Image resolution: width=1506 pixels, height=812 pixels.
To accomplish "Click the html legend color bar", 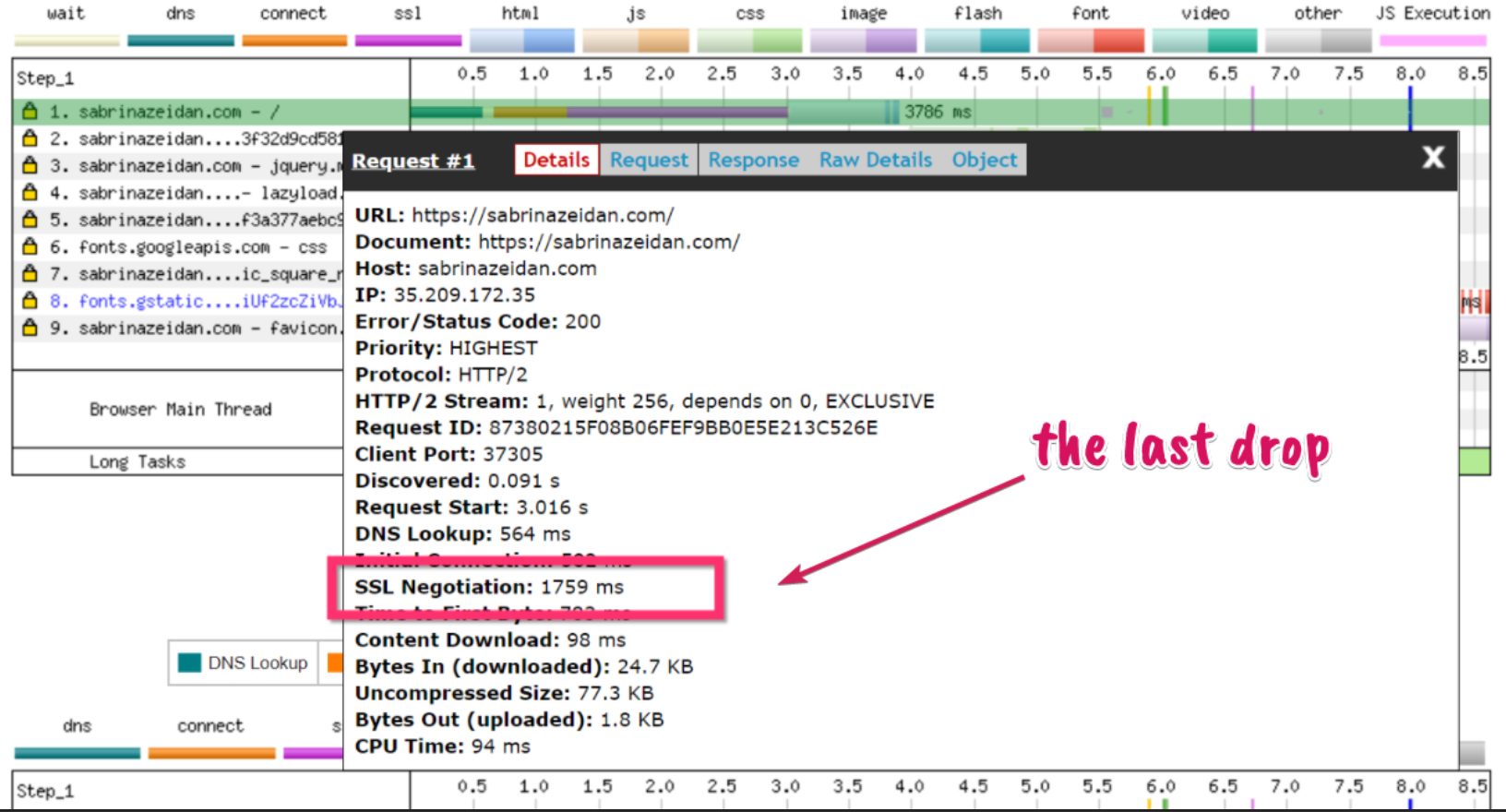I will [x=522, y=41].
